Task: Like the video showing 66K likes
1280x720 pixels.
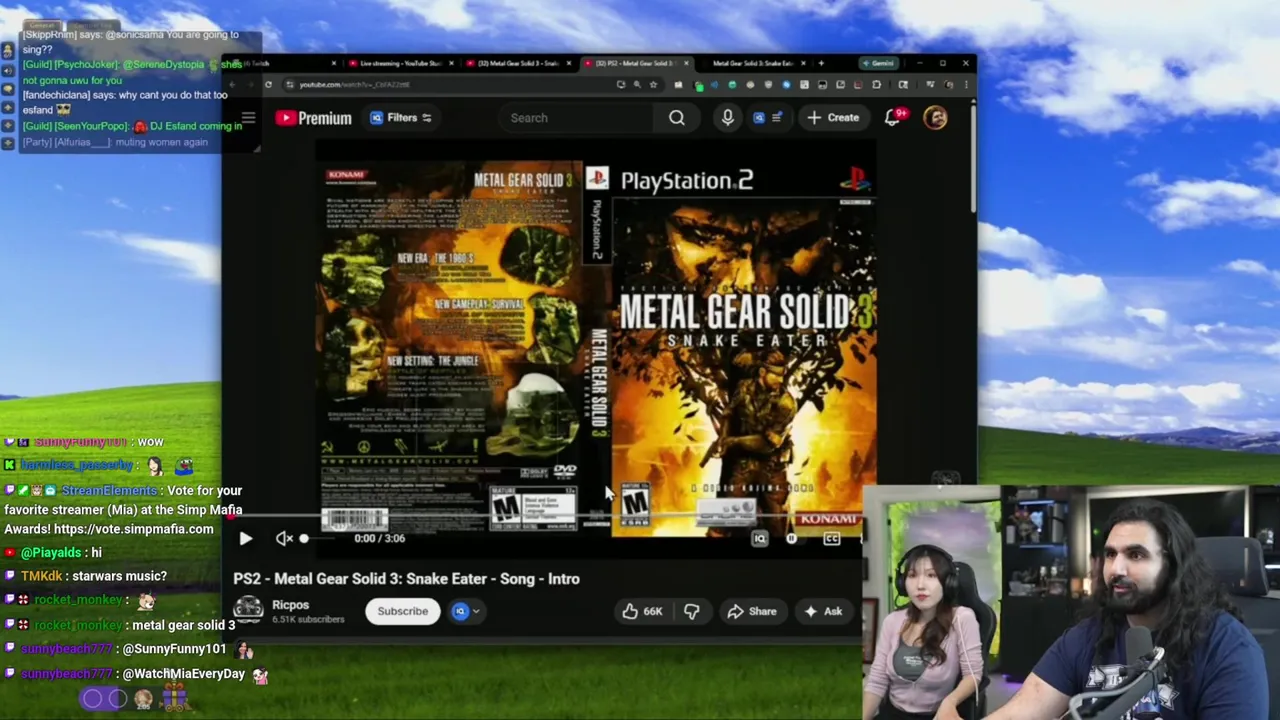Action: [x=642, y=611]
